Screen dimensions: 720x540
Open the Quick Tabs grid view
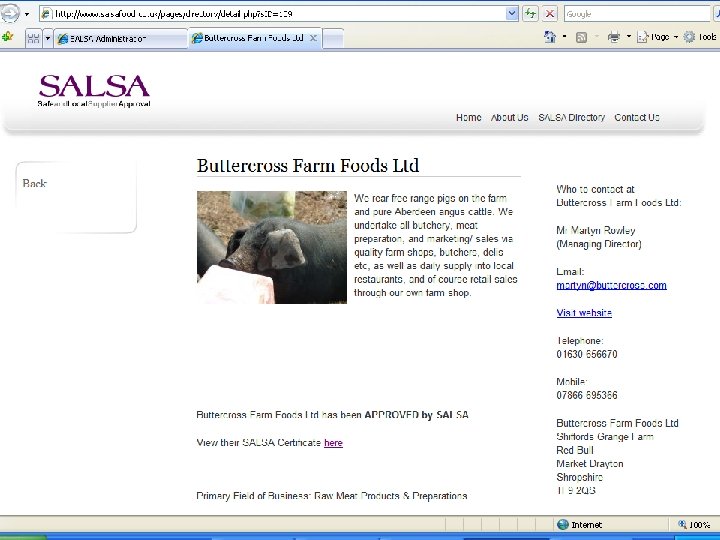[34, 38]
